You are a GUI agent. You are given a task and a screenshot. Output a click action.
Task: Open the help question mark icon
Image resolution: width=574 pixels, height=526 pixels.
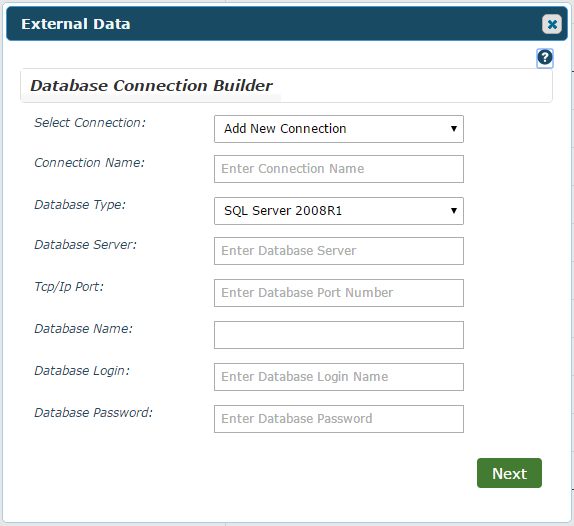coord(545,58)
